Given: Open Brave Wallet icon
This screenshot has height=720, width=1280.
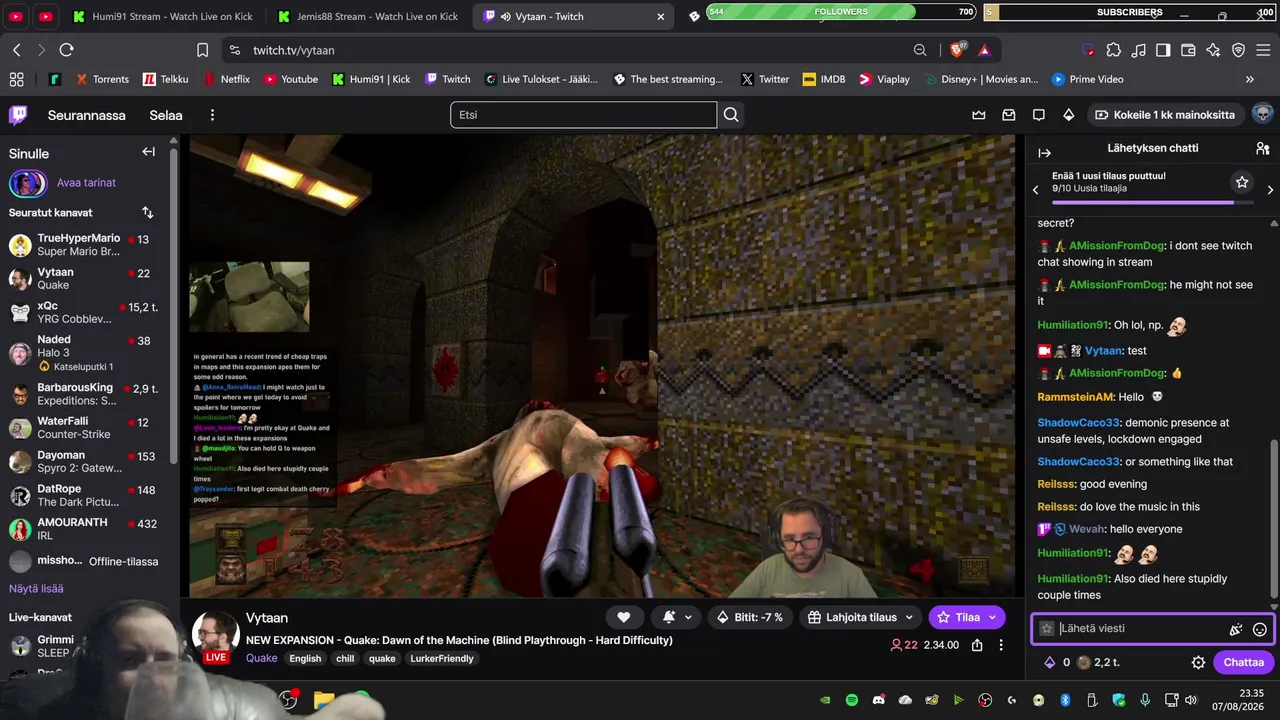Looking at the screenshot, I should point(1188,50).
